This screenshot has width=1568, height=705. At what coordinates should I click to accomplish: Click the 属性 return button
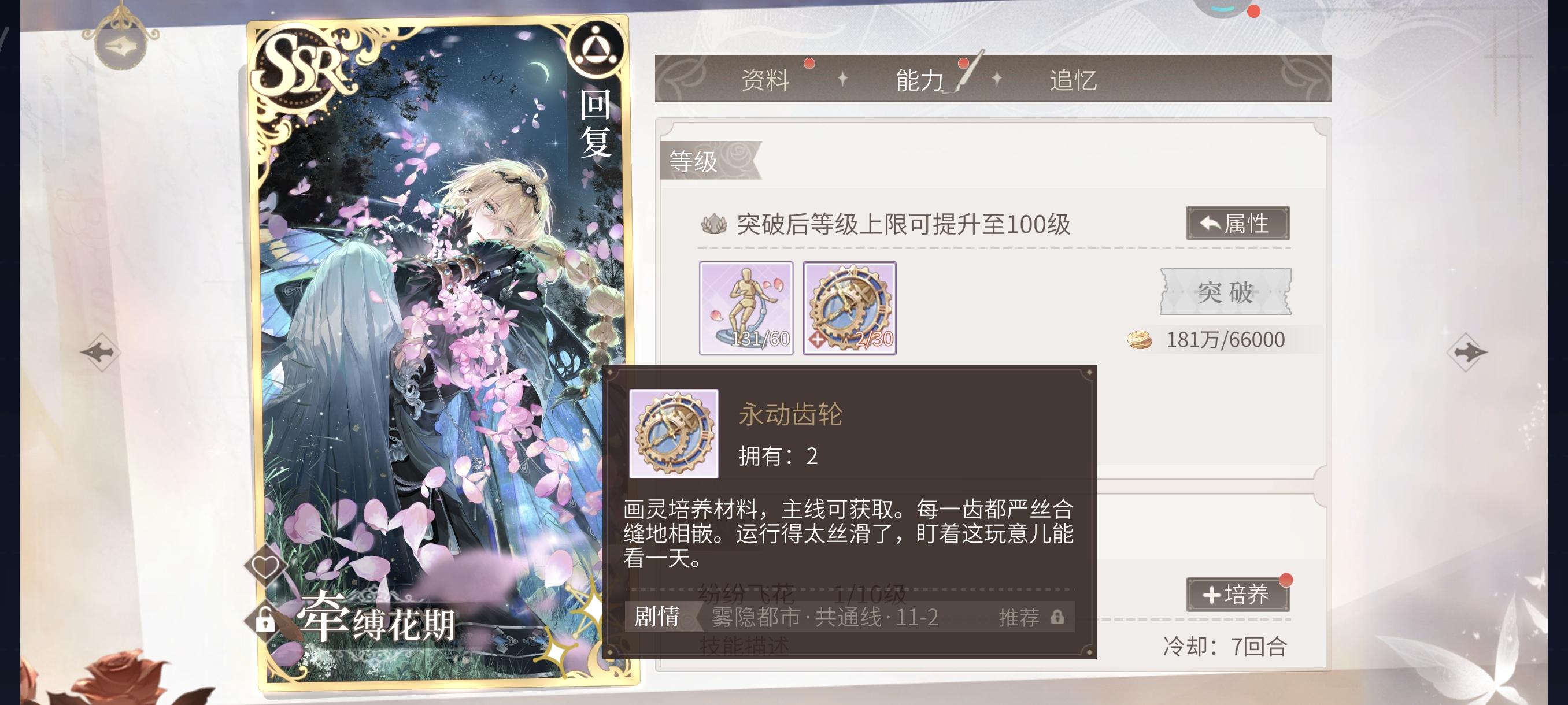(1237, 223)
